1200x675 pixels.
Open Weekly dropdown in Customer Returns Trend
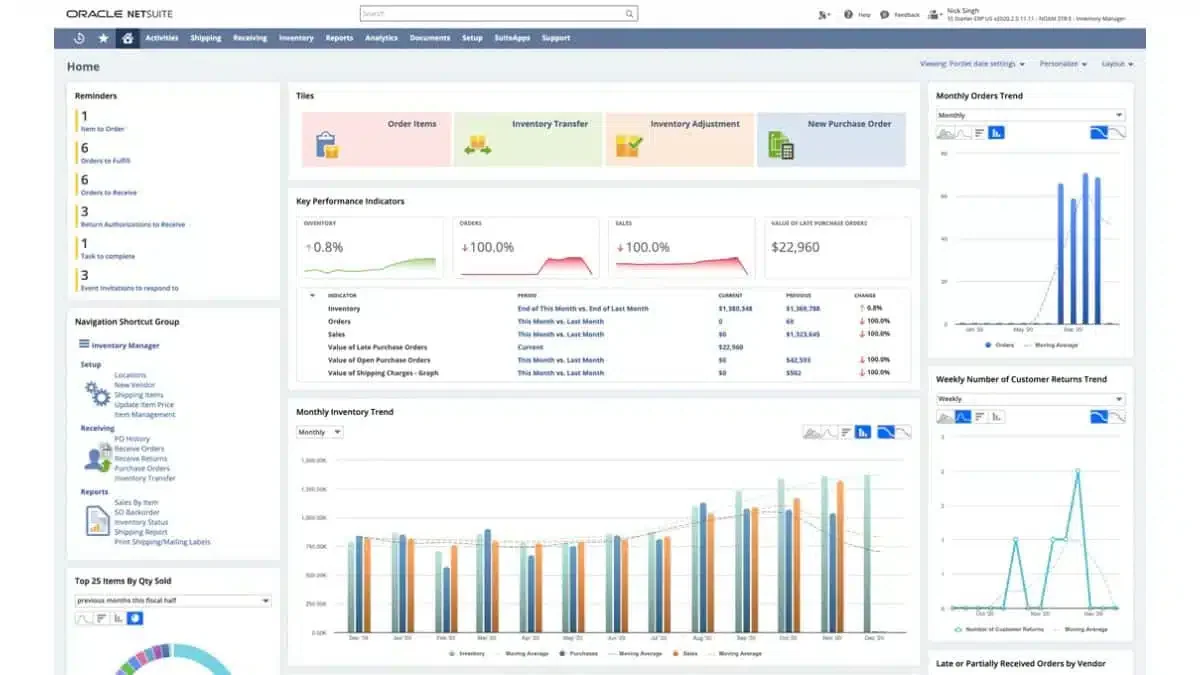[x=1030, y=399]
